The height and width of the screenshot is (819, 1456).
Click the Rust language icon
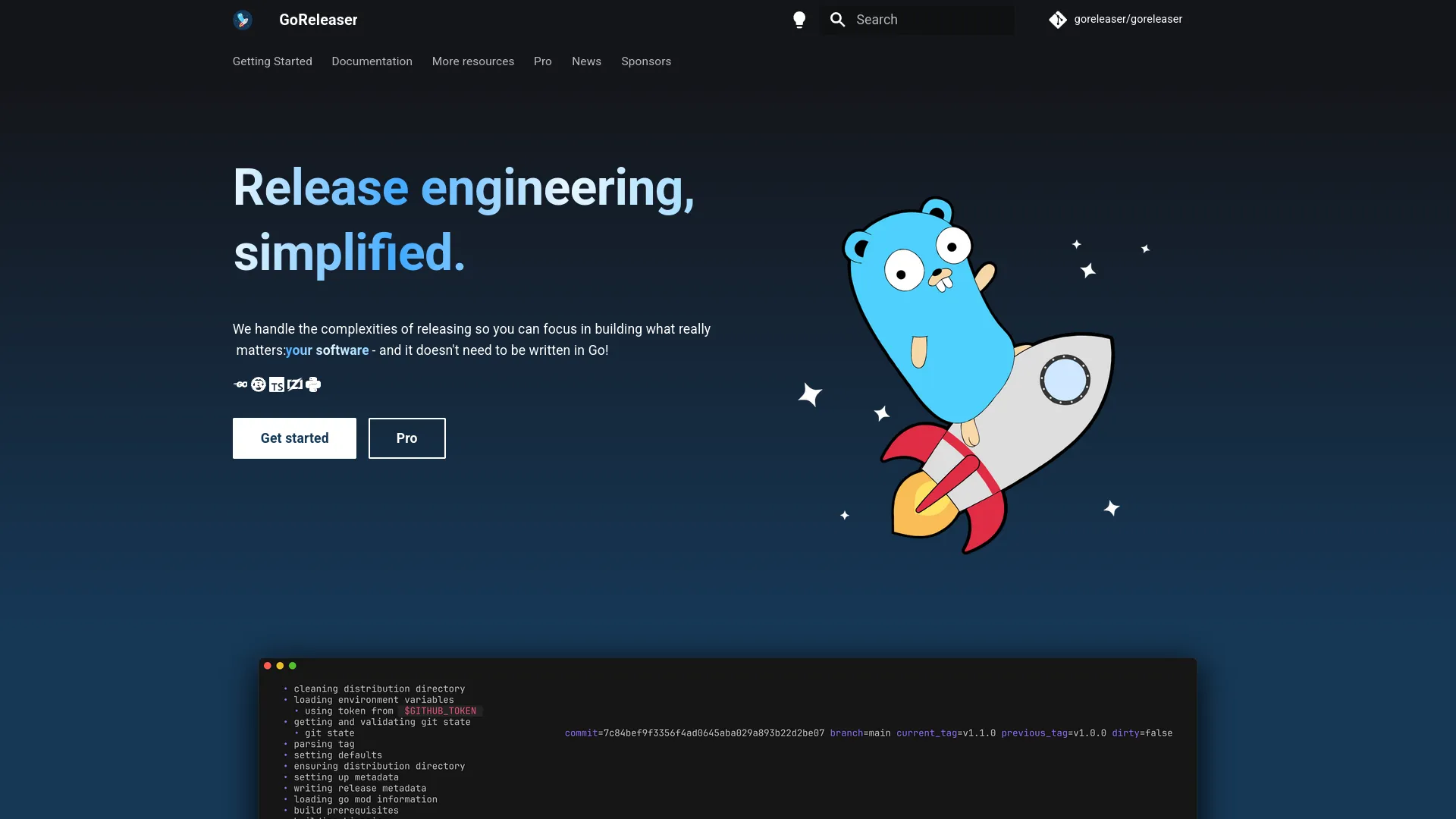pyautogui.click(x=259, y=384)
